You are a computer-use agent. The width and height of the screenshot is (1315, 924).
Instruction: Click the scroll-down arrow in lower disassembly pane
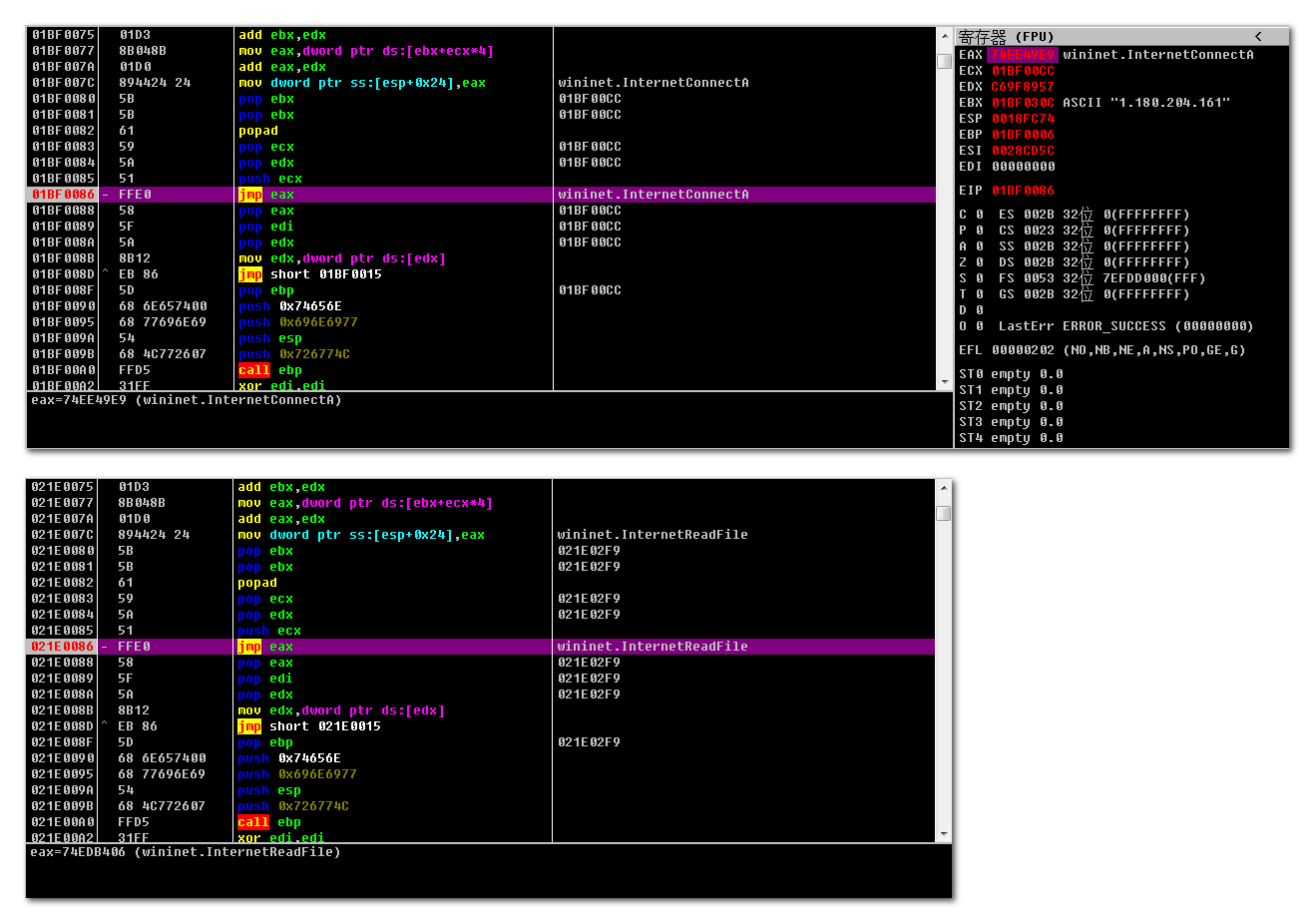coord(943,834)
